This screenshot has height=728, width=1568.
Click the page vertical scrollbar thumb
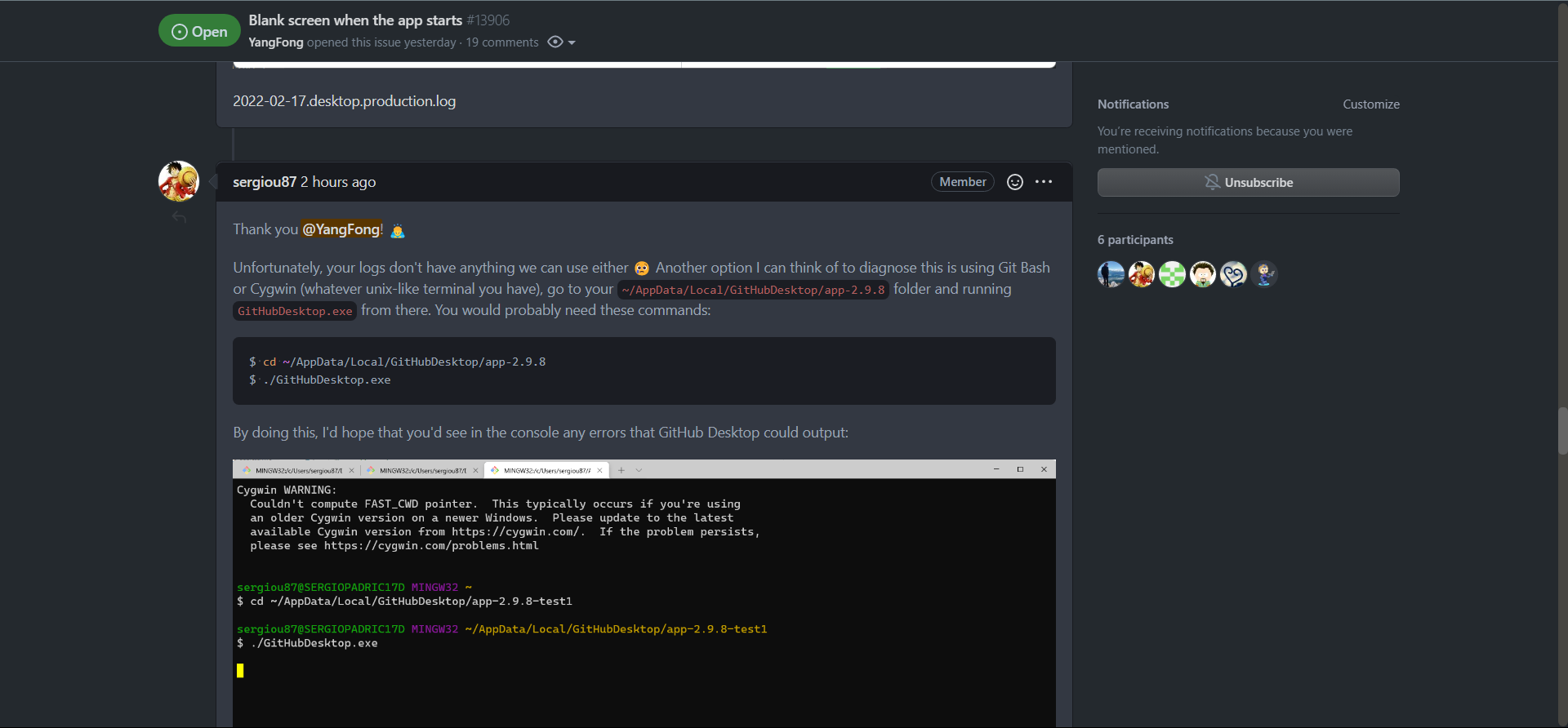[x=1562, y=430]
